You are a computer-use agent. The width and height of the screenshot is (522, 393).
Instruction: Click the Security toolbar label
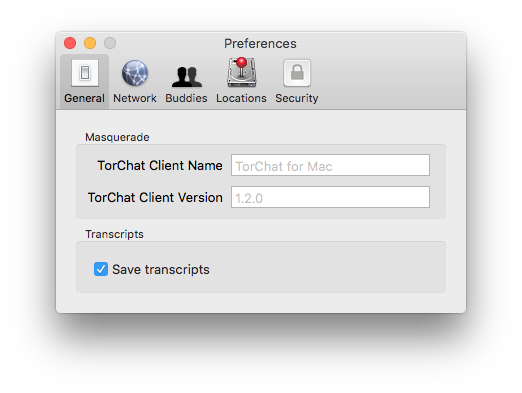(x=297, y=98)
